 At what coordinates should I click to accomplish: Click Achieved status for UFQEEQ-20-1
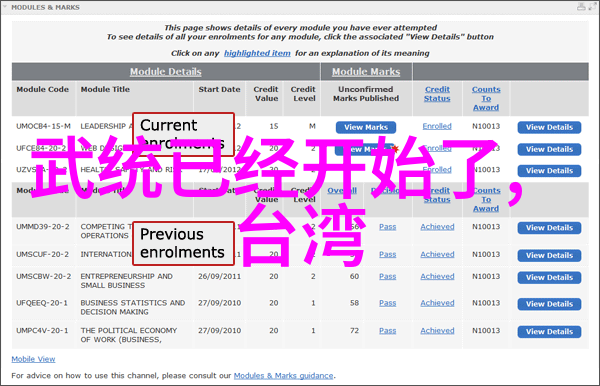(x=437, y=303)
